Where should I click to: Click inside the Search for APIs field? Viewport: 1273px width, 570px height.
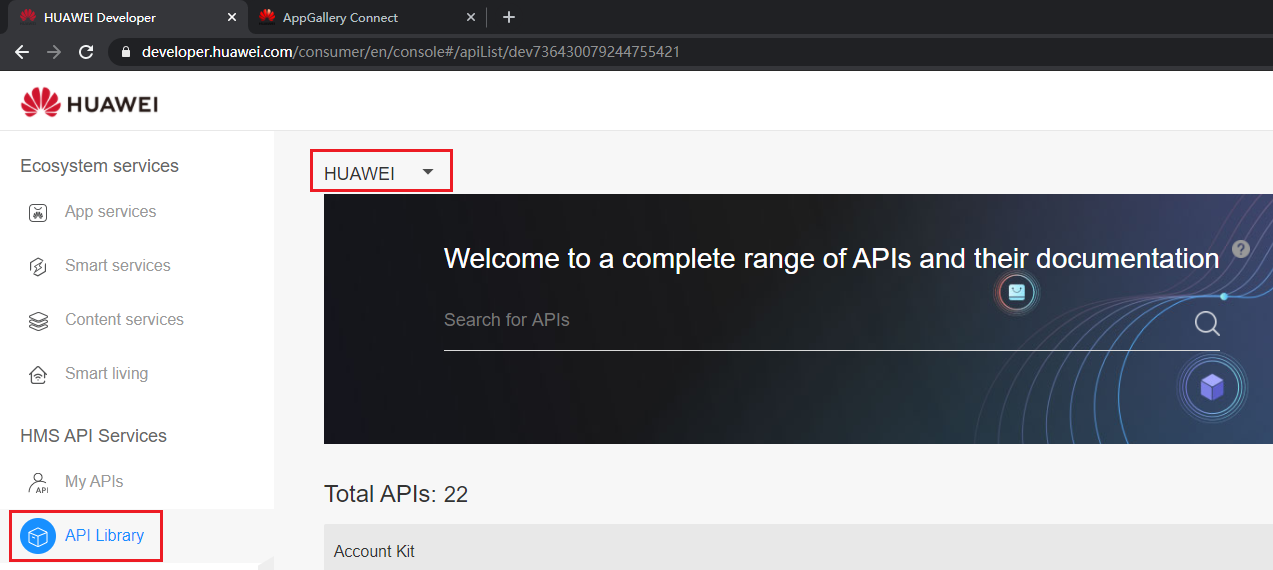(x=800, y=320)
